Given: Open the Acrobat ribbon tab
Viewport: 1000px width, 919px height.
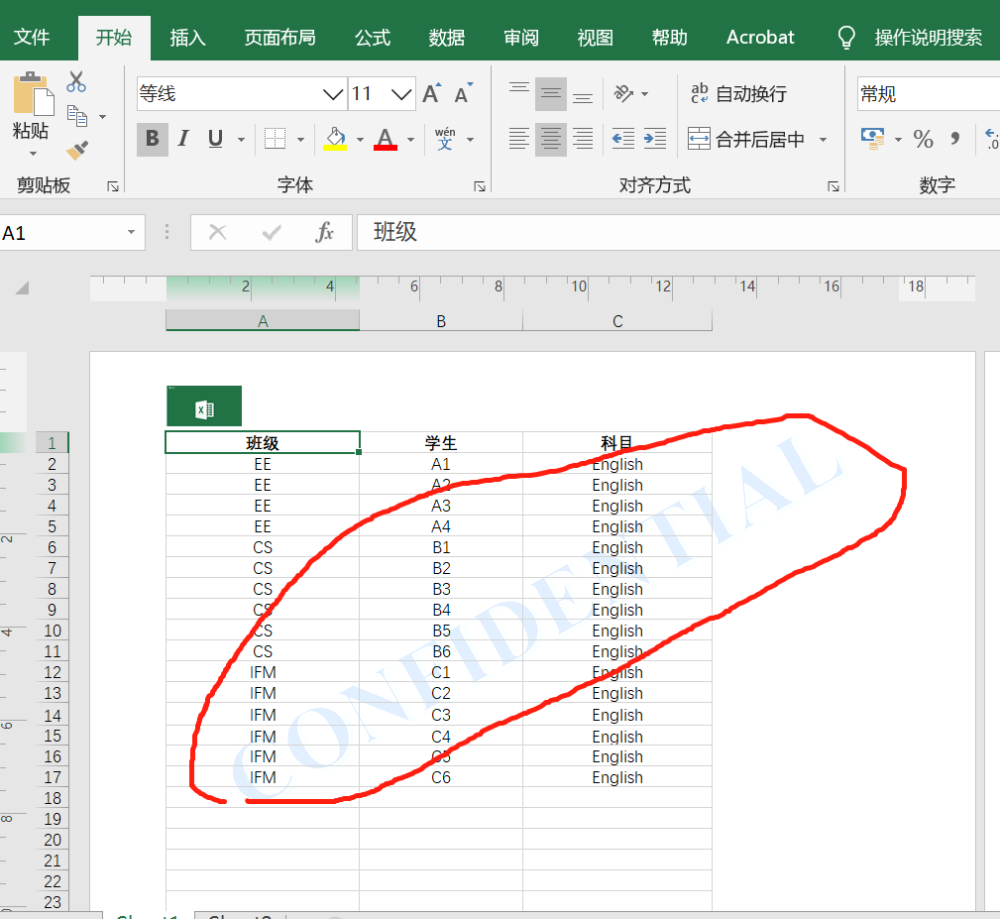Looking at the screenshot, I should point(759,37).
